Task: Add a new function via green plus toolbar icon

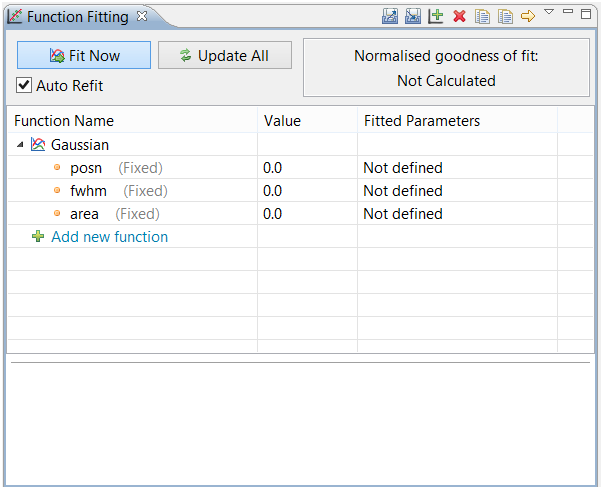Action: click(x=436, y=16)
